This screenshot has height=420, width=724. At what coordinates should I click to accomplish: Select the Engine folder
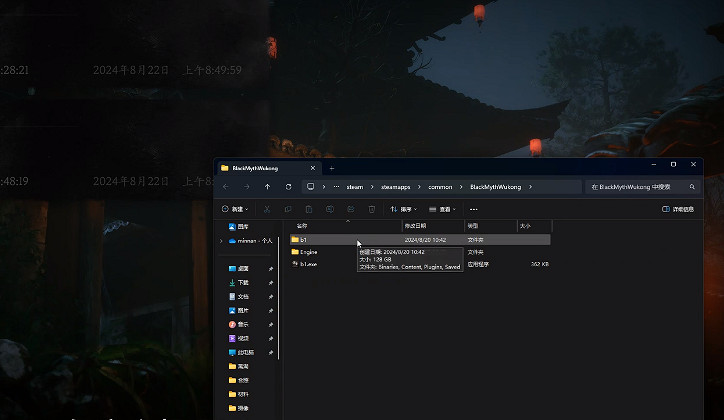point(308,252)
